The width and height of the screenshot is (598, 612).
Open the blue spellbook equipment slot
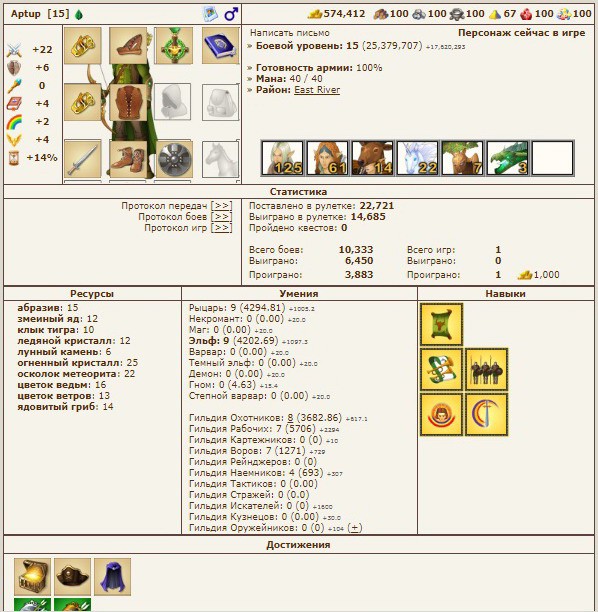click(220, 45)
